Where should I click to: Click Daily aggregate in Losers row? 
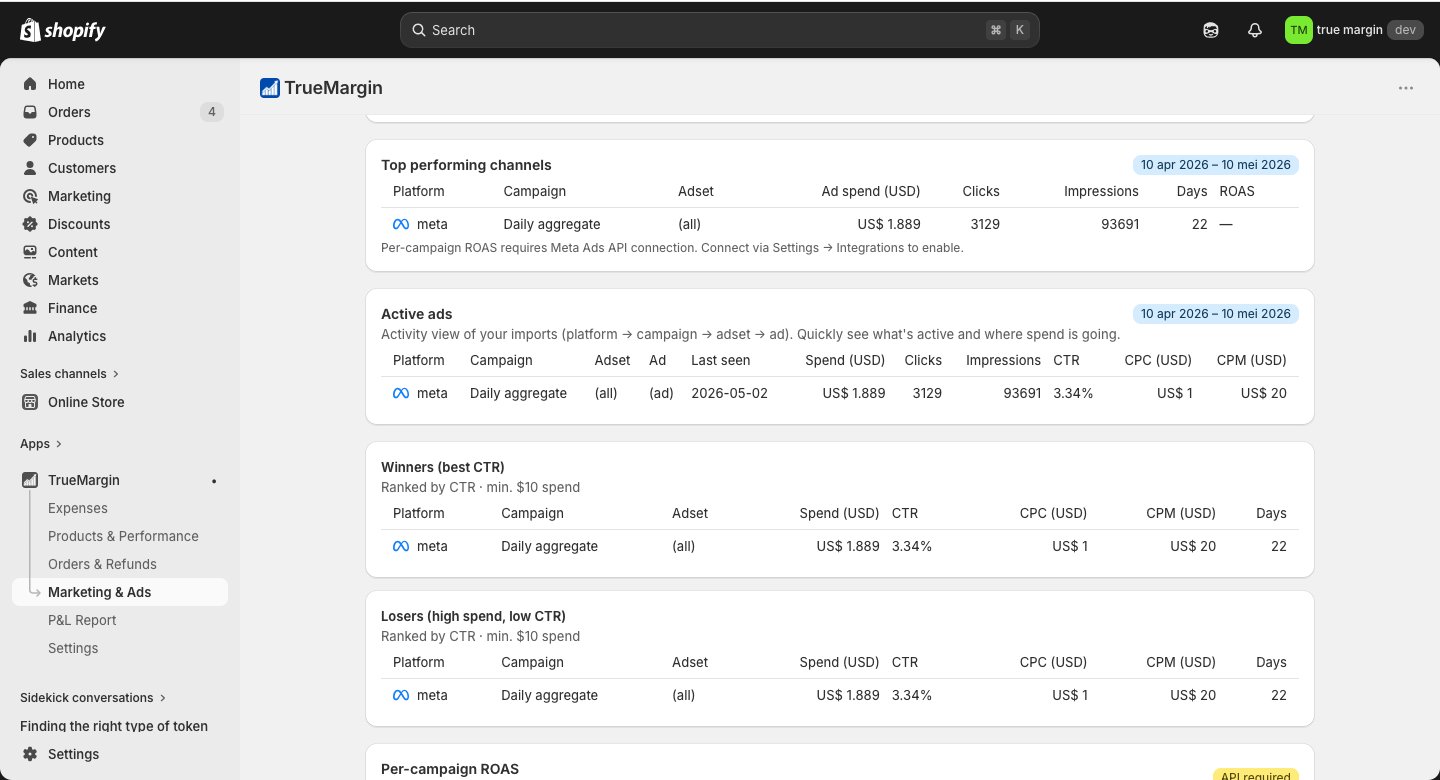[x=550, y=695]
